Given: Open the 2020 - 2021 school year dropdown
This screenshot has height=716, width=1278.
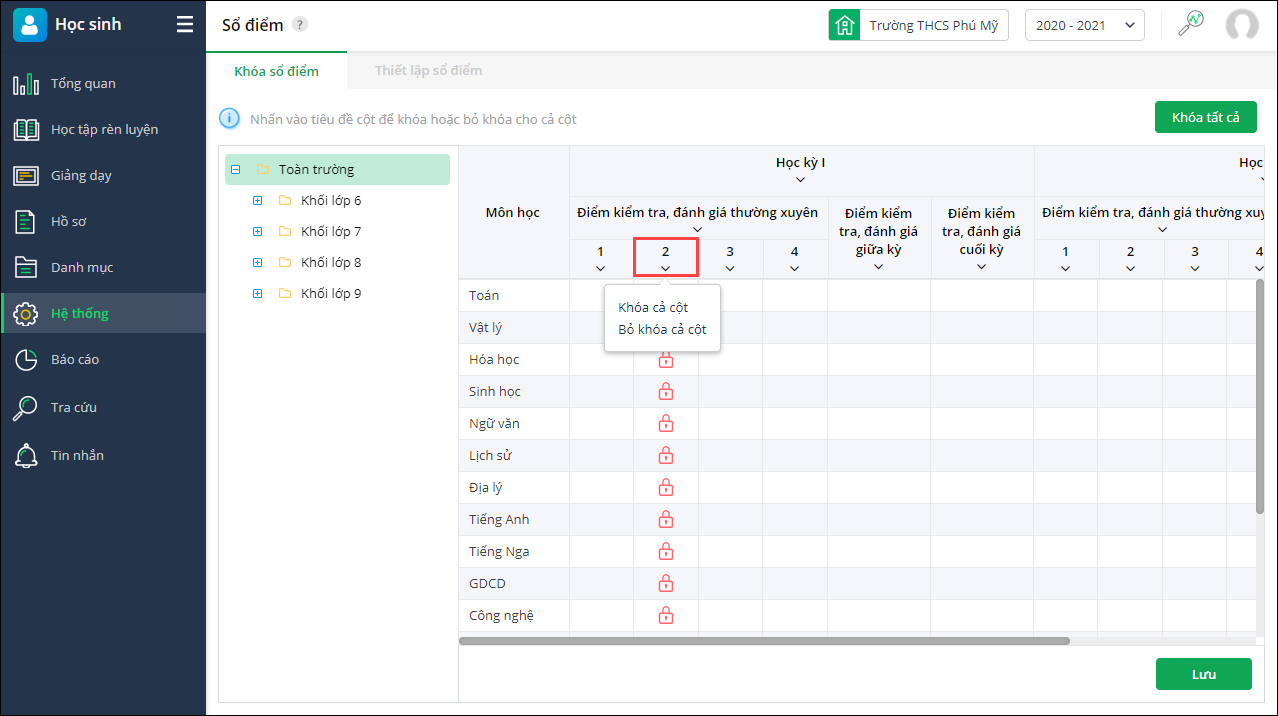Looking at the screenshot, I should [x=1085, y=25].
